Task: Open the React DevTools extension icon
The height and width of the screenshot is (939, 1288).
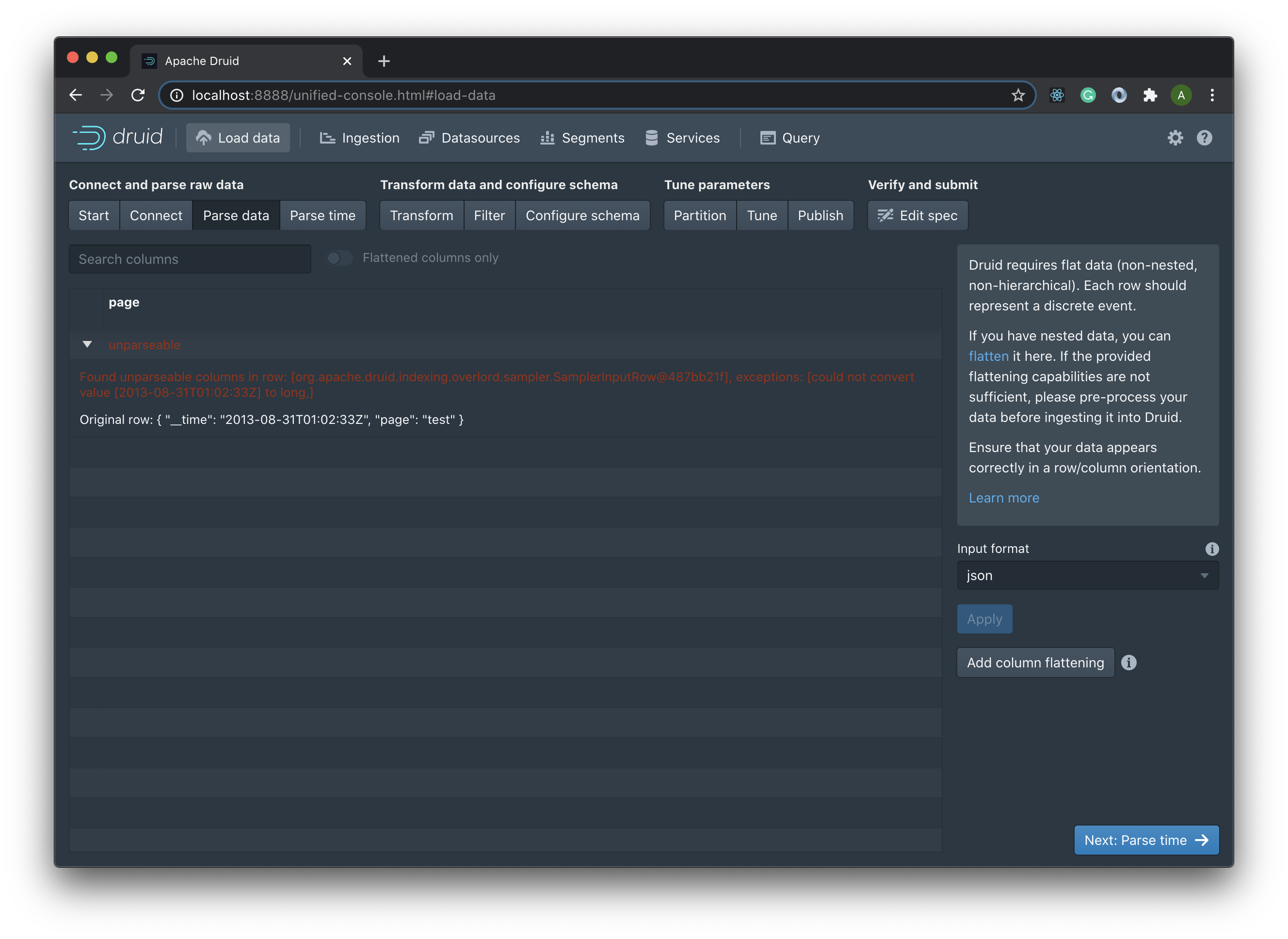Action: [x=1057, y=95]
